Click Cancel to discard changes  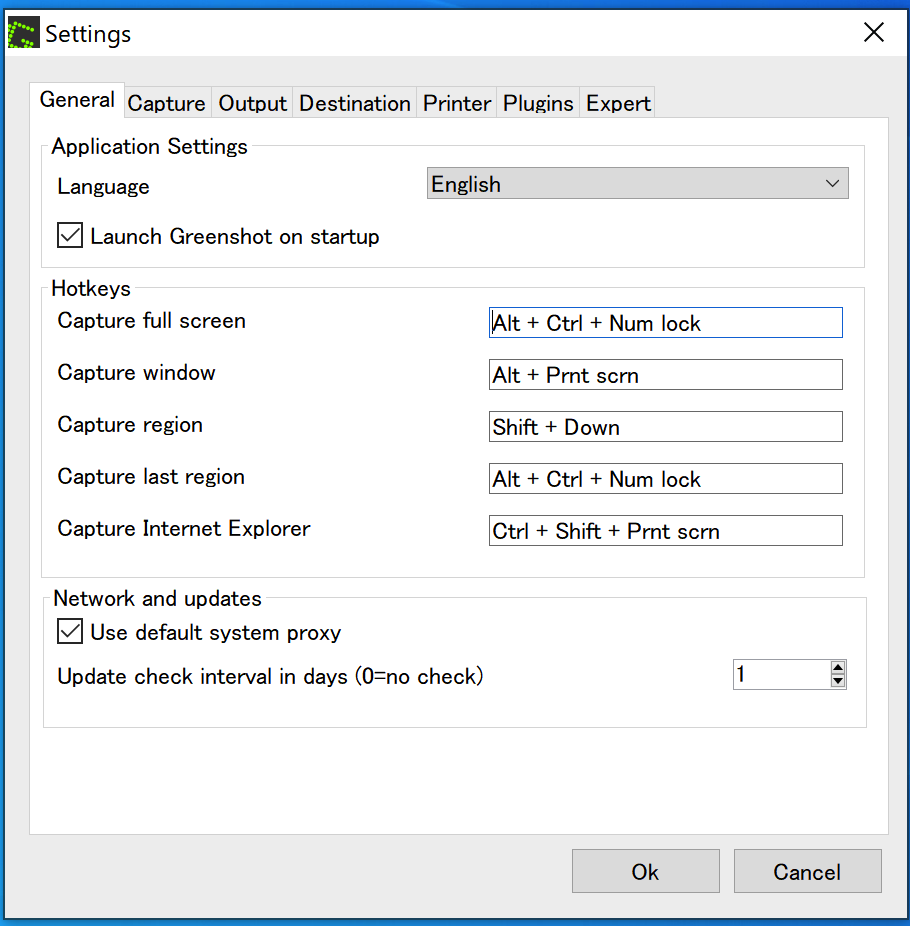807,871
